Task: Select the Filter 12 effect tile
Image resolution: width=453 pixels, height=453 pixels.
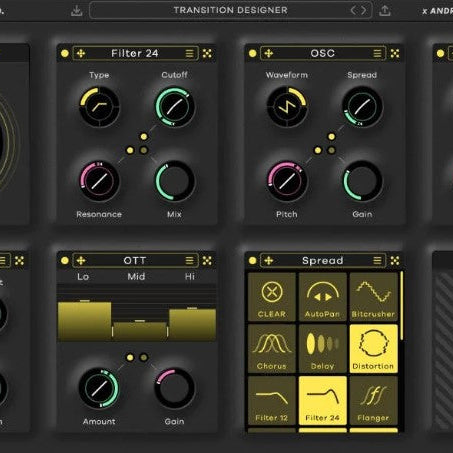Action: point(272,401)
